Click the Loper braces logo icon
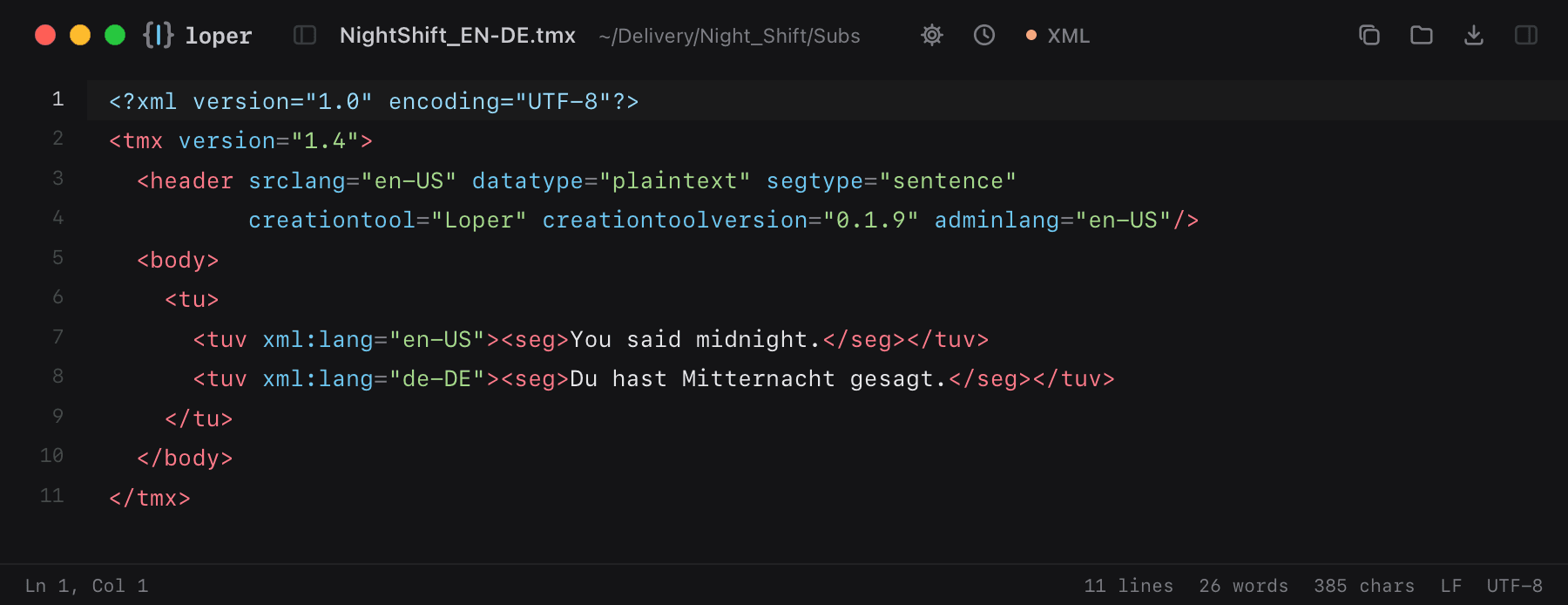Viewport: 1568px width, 605px height. [x=159, y=35]
